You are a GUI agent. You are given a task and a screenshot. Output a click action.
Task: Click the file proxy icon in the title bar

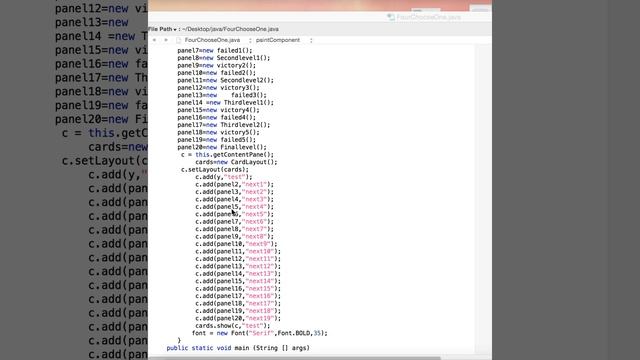(391, 17)
